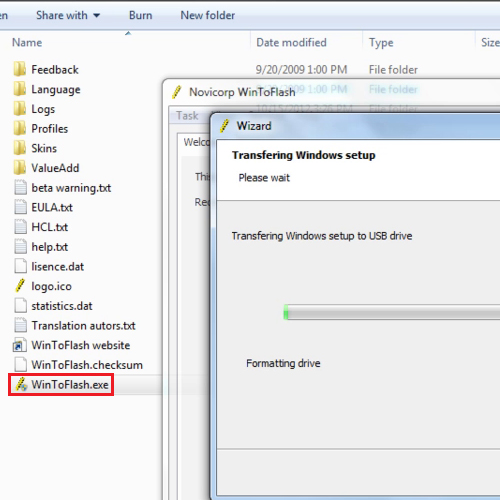Click the statistics.dat file icon

point(20,306)
